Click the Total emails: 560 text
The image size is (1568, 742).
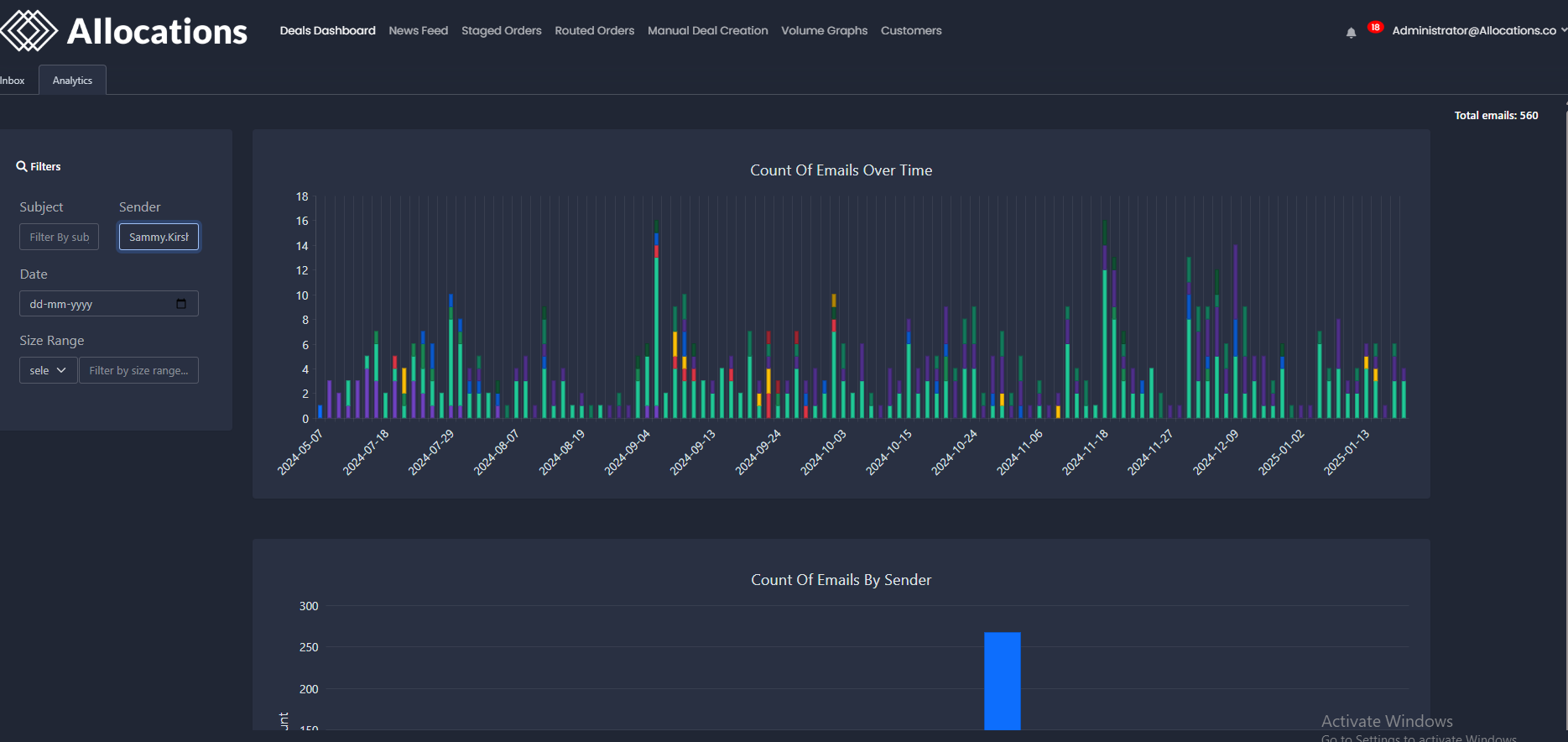pos(1497,116)
